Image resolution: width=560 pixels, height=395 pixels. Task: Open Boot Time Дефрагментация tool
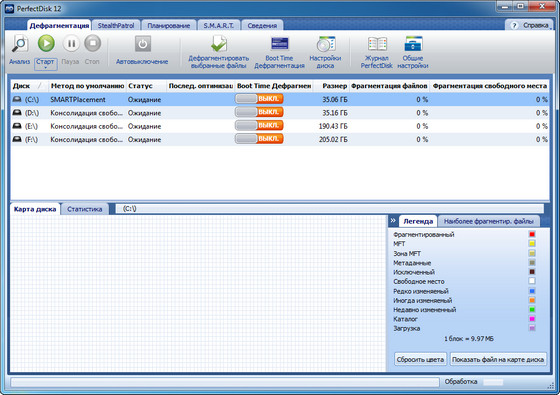tap(279, 44)
